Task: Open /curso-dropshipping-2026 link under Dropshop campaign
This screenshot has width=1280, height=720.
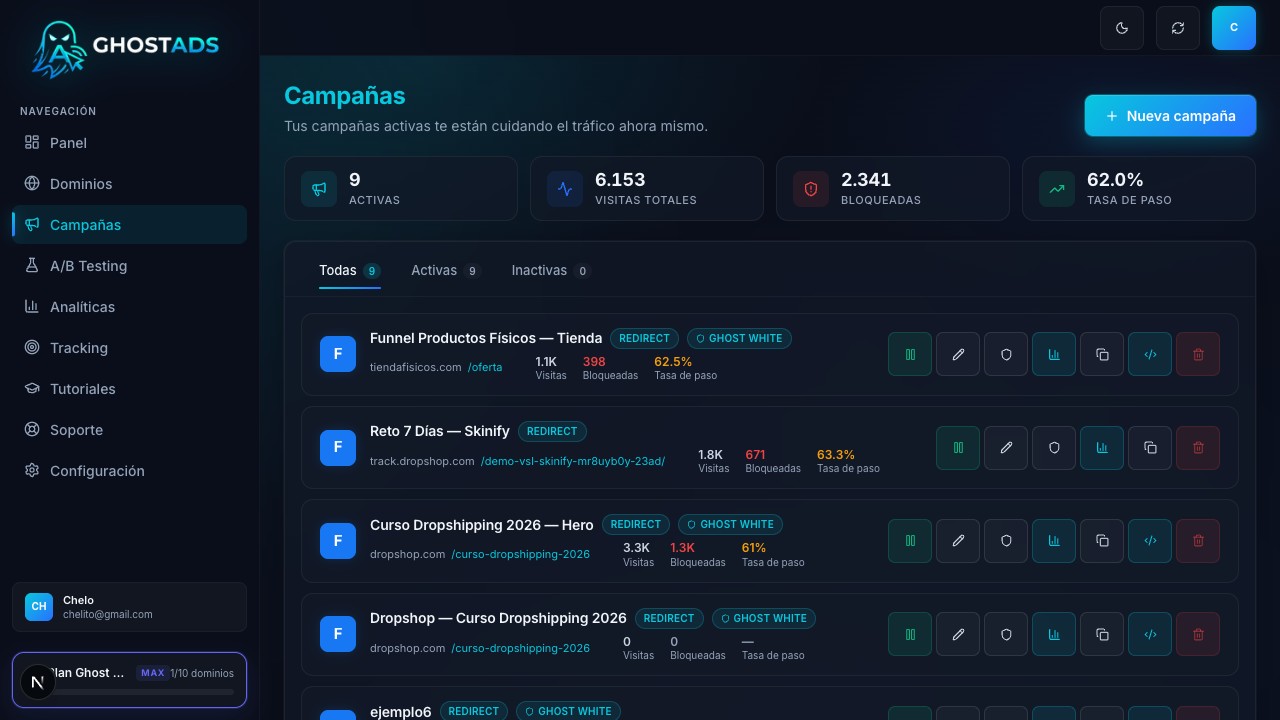Action: click(x=520, y=648)
